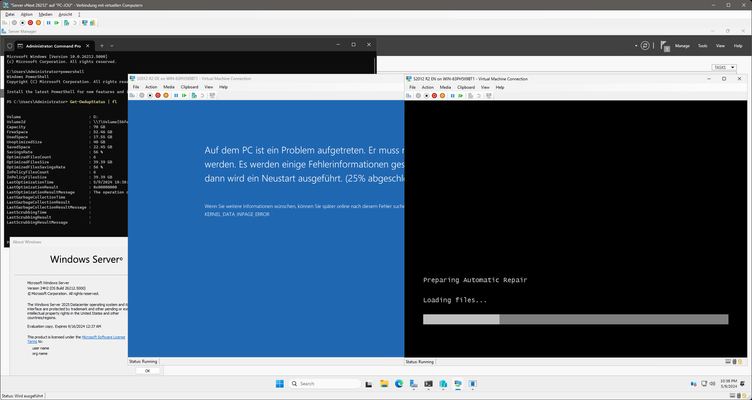Open File menu in S2012 R2 DE window
Screen dimensions: 752x400
[x=136, y=87]
